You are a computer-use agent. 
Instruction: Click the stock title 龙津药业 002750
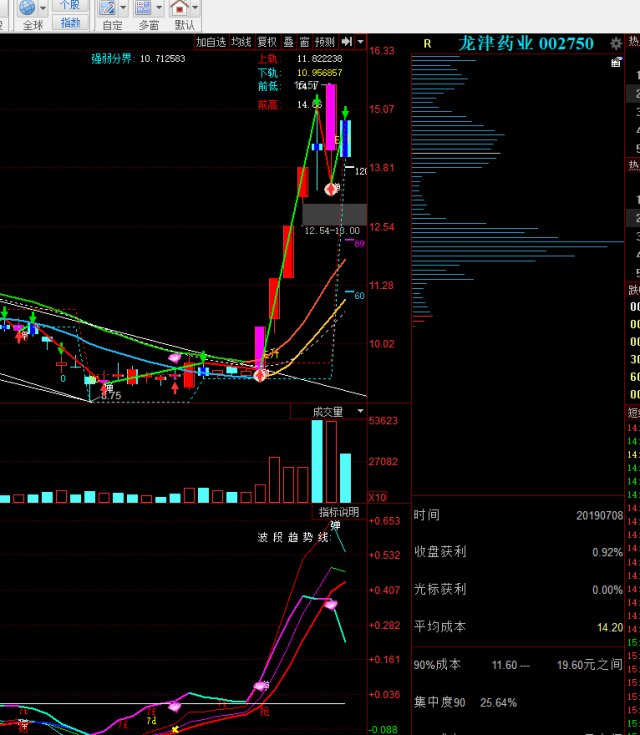[526, 43]
